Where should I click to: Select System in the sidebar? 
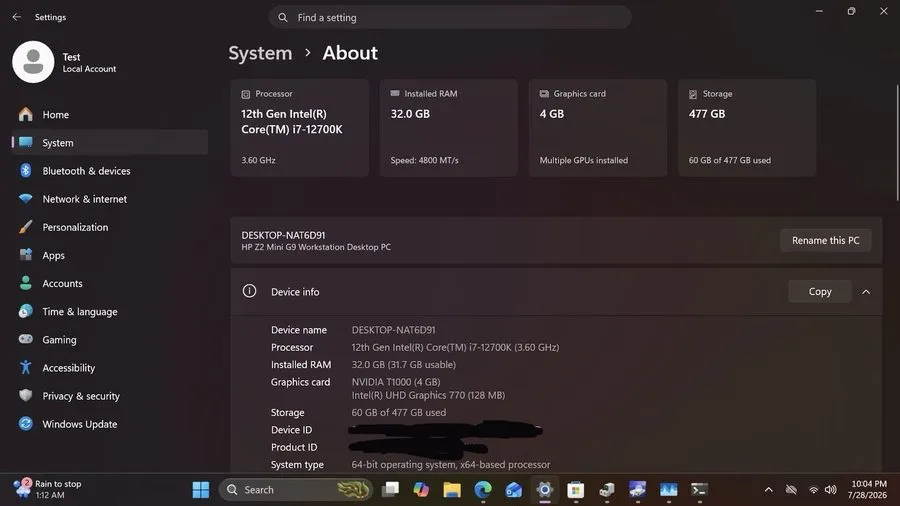pos(110,143)
